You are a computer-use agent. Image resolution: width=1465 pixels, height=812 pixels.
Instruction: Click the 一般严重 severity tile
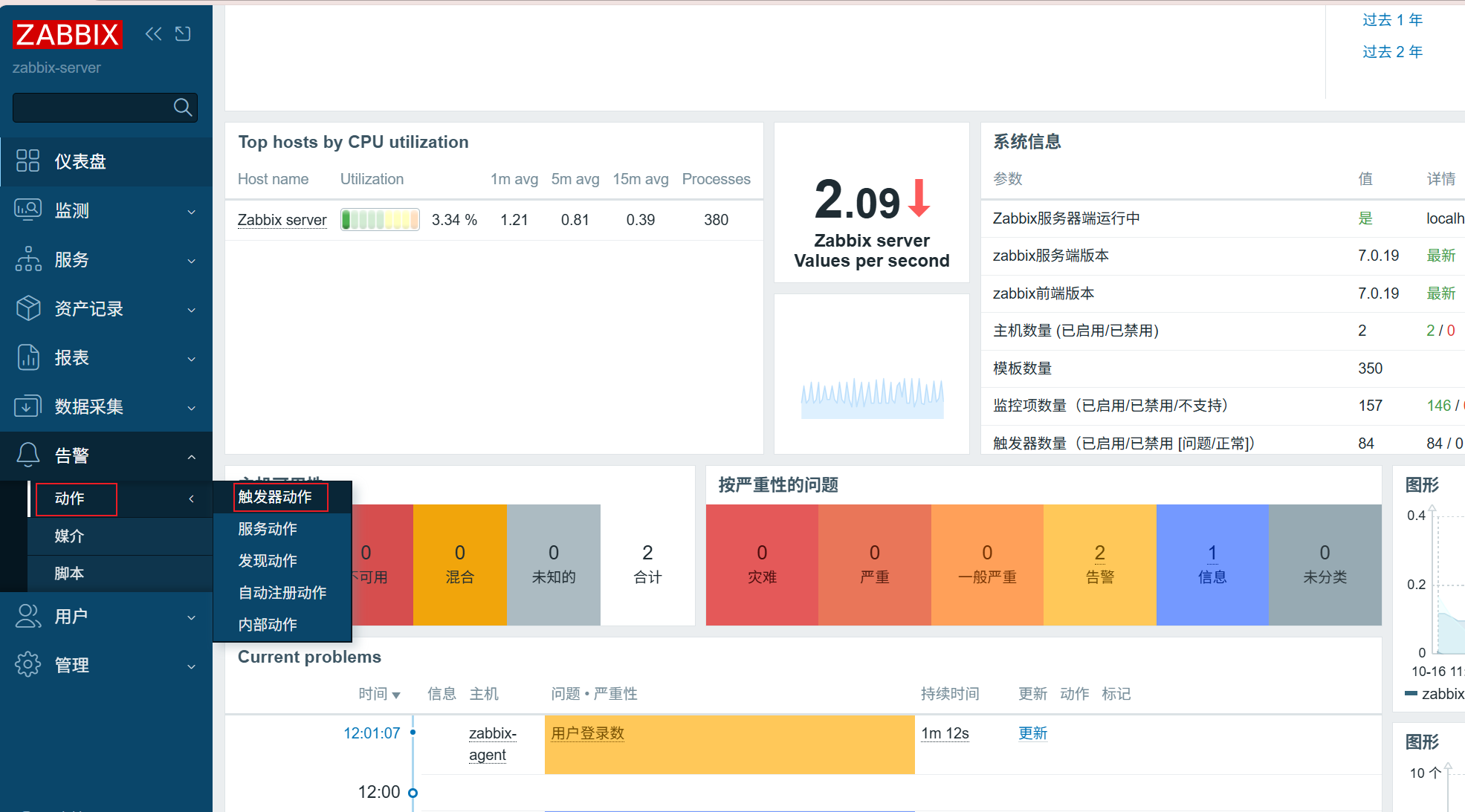987,565
